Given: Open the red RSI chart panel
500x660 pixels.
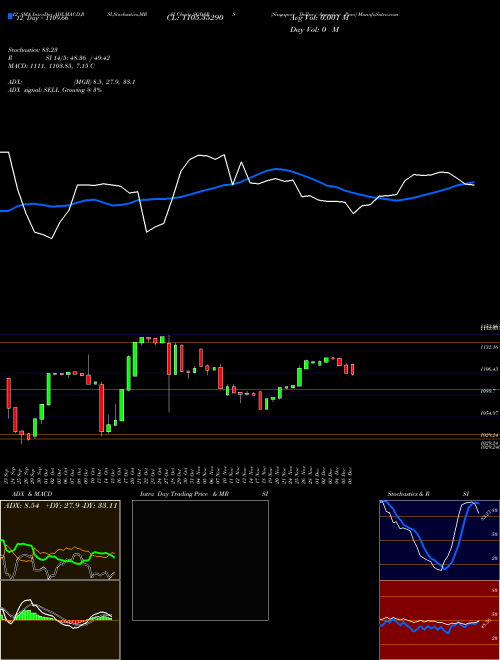Looking at the screenshot, I should pos(440,620).
